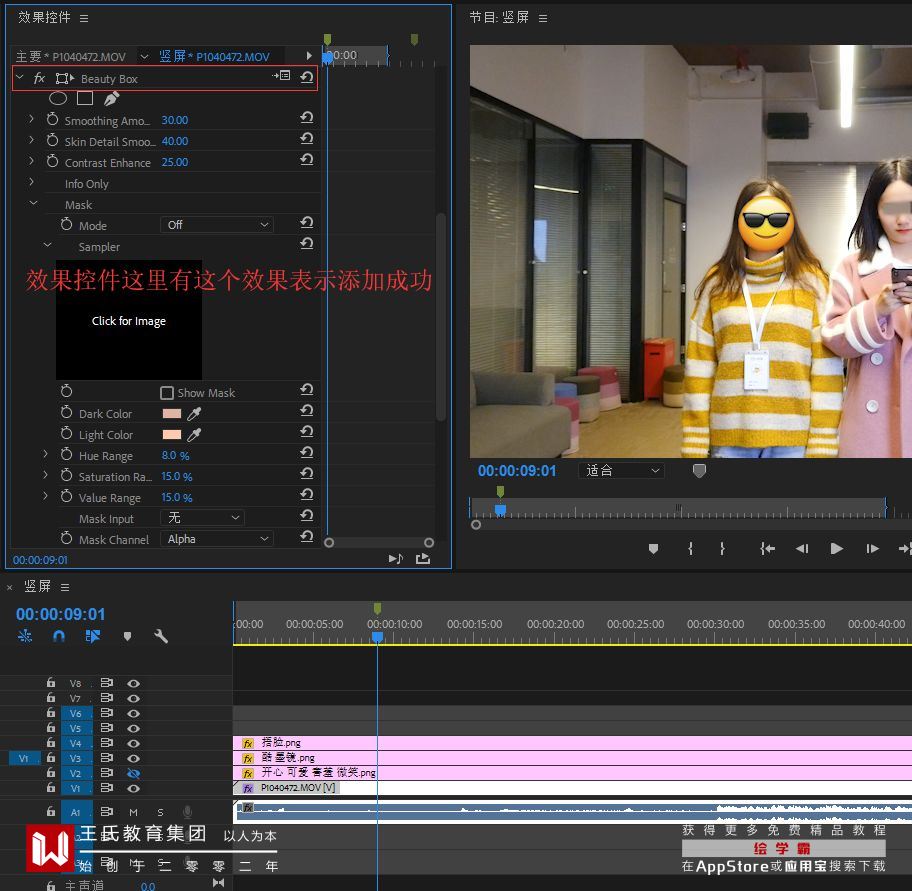The height and width of the screenshot is (891, 912).
Task: Enable the Show Mask checkbox
Action: [167, 393]
